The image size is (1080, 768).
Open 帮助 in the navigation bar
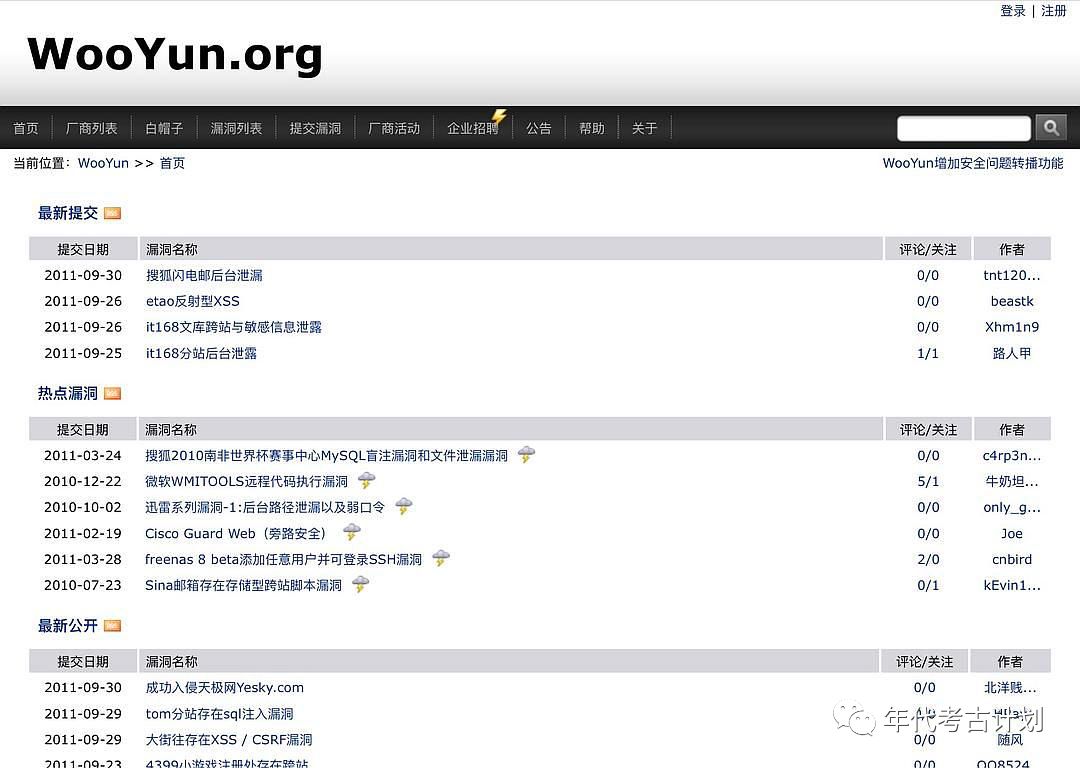point(592,128)
